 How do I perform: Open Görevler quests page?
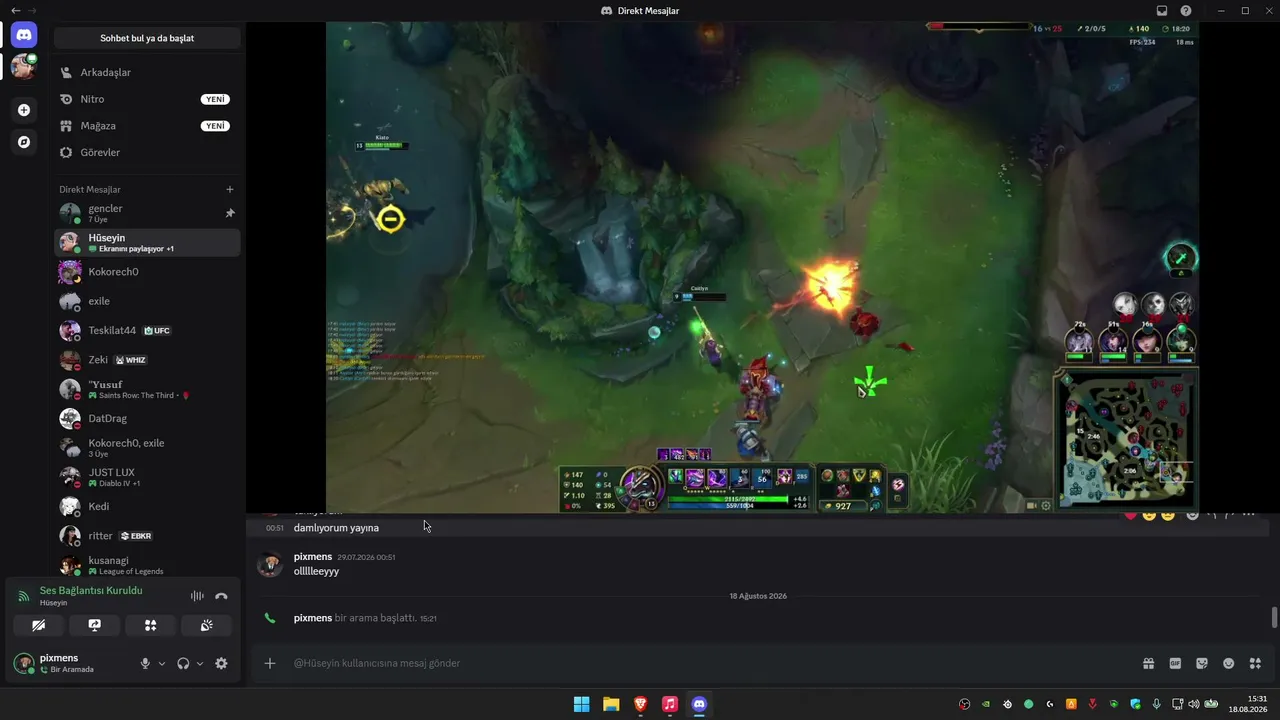[x=147, y=152]
